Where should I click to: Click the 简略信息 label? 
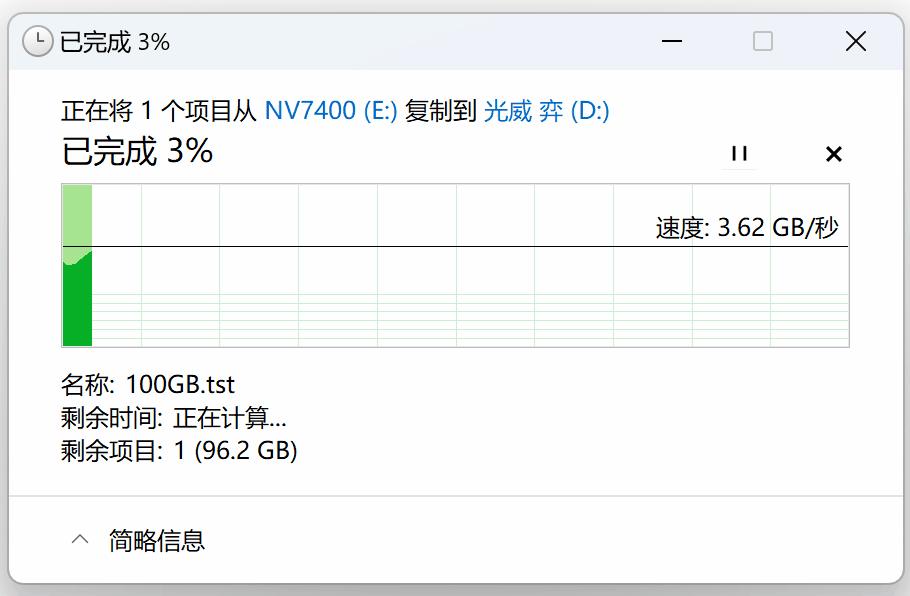point(157,541)
